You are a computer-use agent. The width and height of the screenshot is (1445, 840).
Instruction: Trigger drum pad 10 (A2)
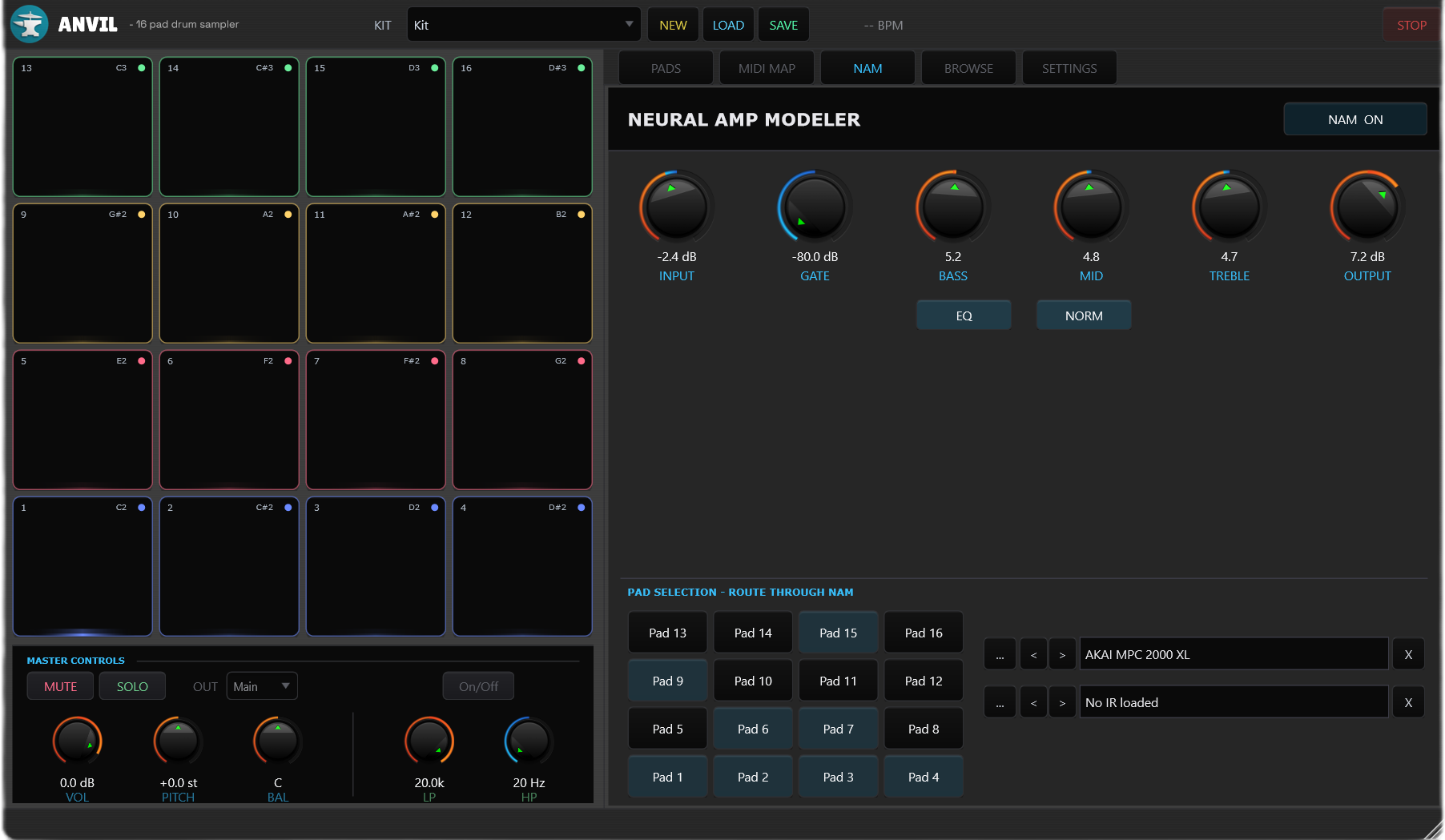[229, 273]
